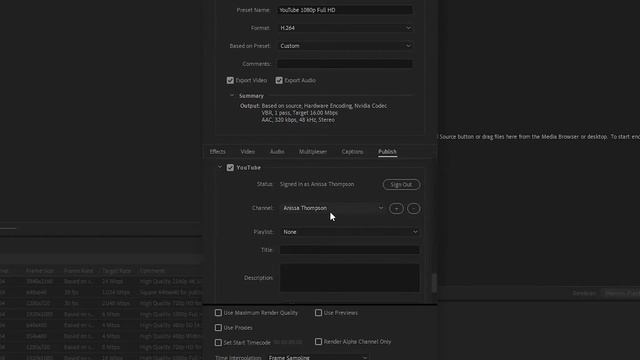
Task: Collapse the YouTube section chevron
Action: (220, 167)
